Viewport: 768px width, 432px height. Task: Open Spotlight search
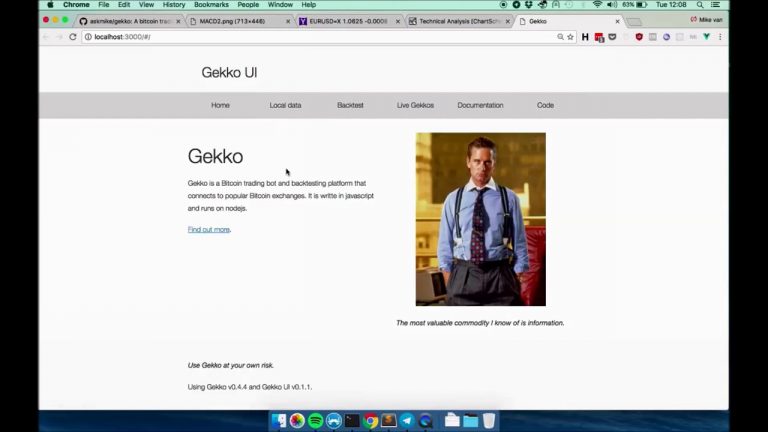(x=700, y=5)
